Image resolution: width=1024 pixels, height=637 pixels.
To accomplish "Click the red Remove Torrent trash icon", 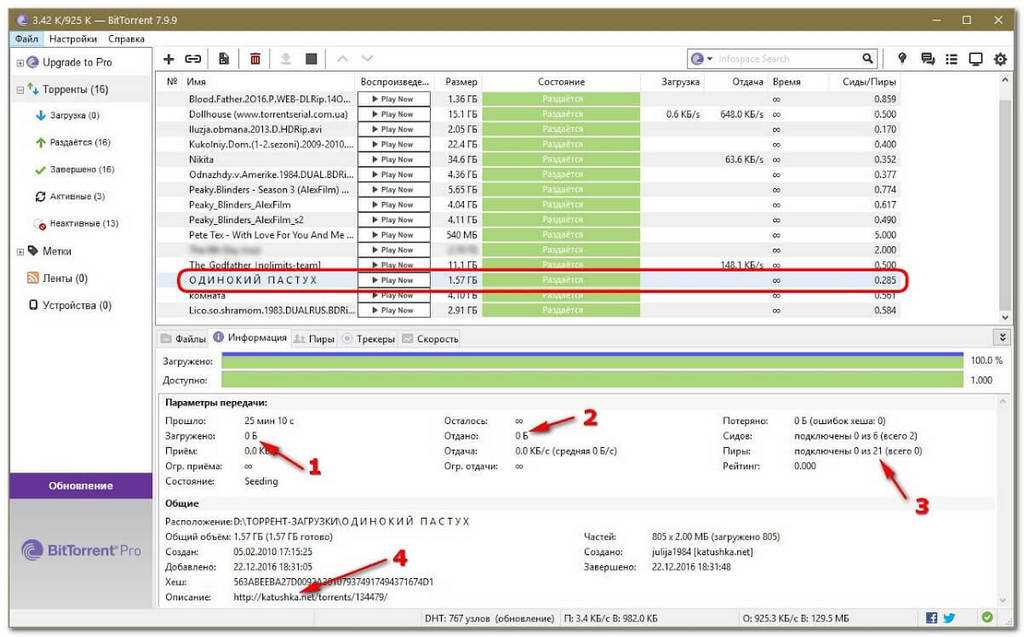I will (x=255, y=59).
